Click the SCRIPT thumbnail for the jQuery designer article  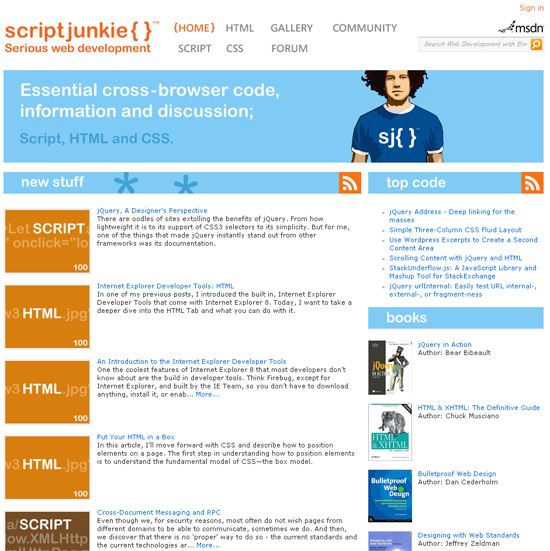click(x=47, y=241)
